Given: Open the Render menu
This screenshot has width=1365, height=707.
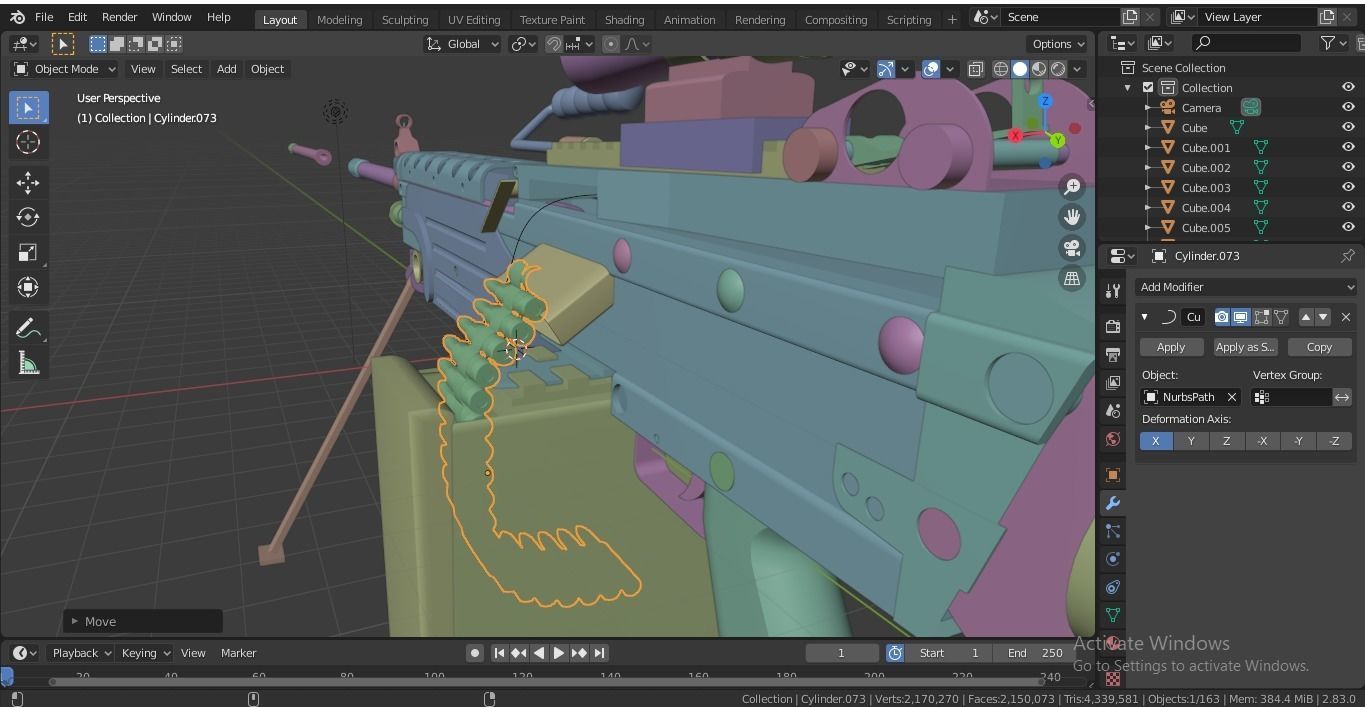Looking at the screenshot, I should 119,17.
